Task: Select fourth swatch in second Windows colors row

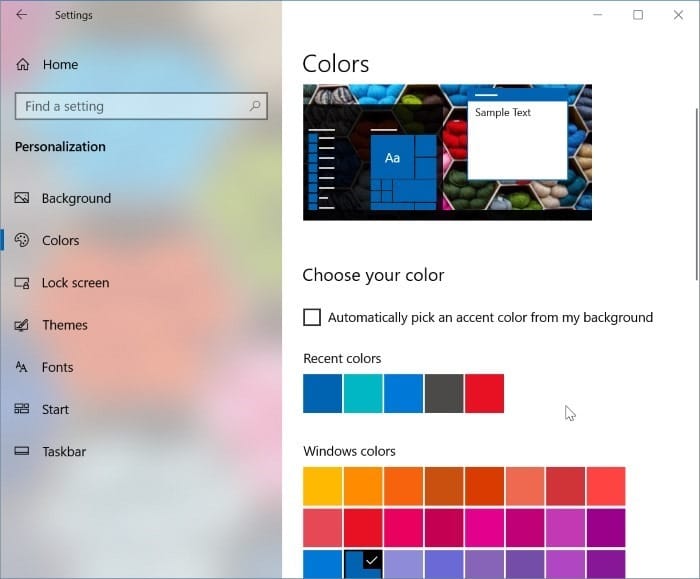Action: point(444,528)
